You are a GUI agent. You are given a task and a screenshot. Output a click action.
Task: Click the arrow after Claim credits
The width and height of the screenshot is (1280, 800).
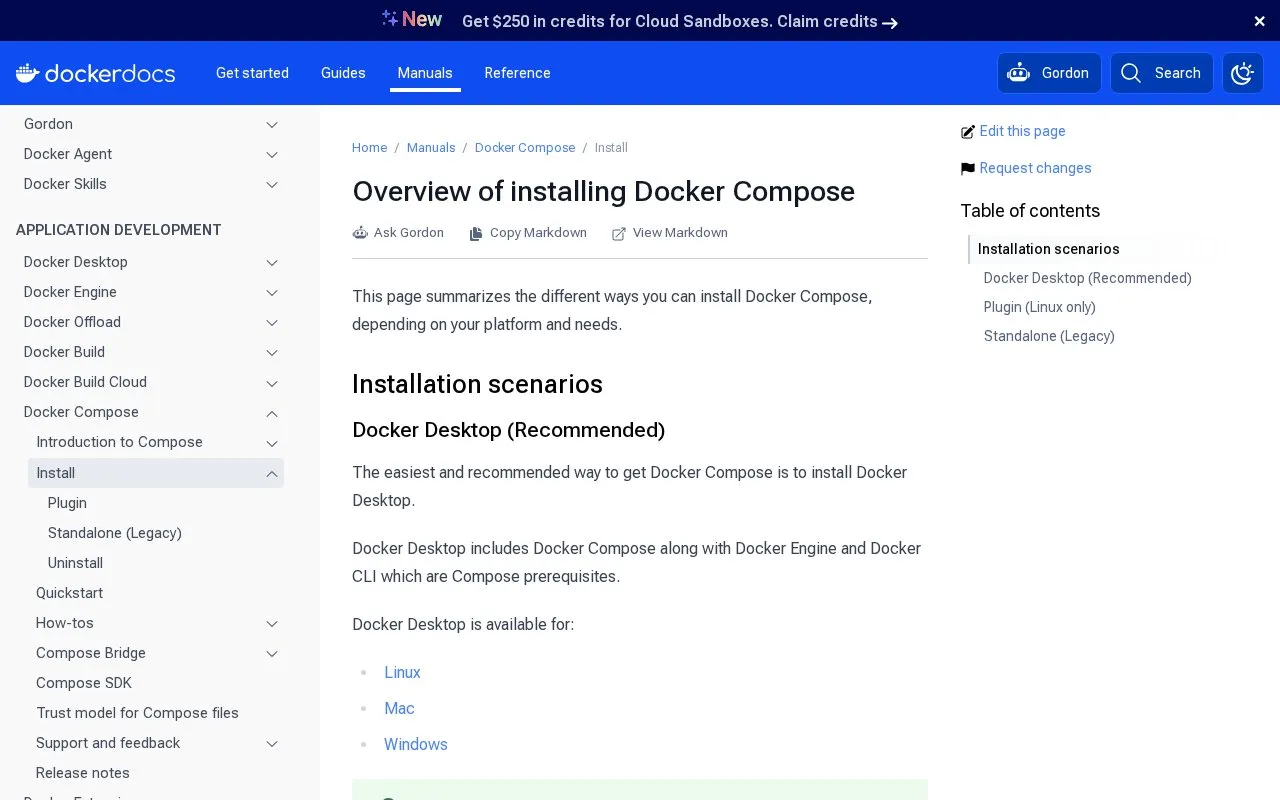coord(890,23)
